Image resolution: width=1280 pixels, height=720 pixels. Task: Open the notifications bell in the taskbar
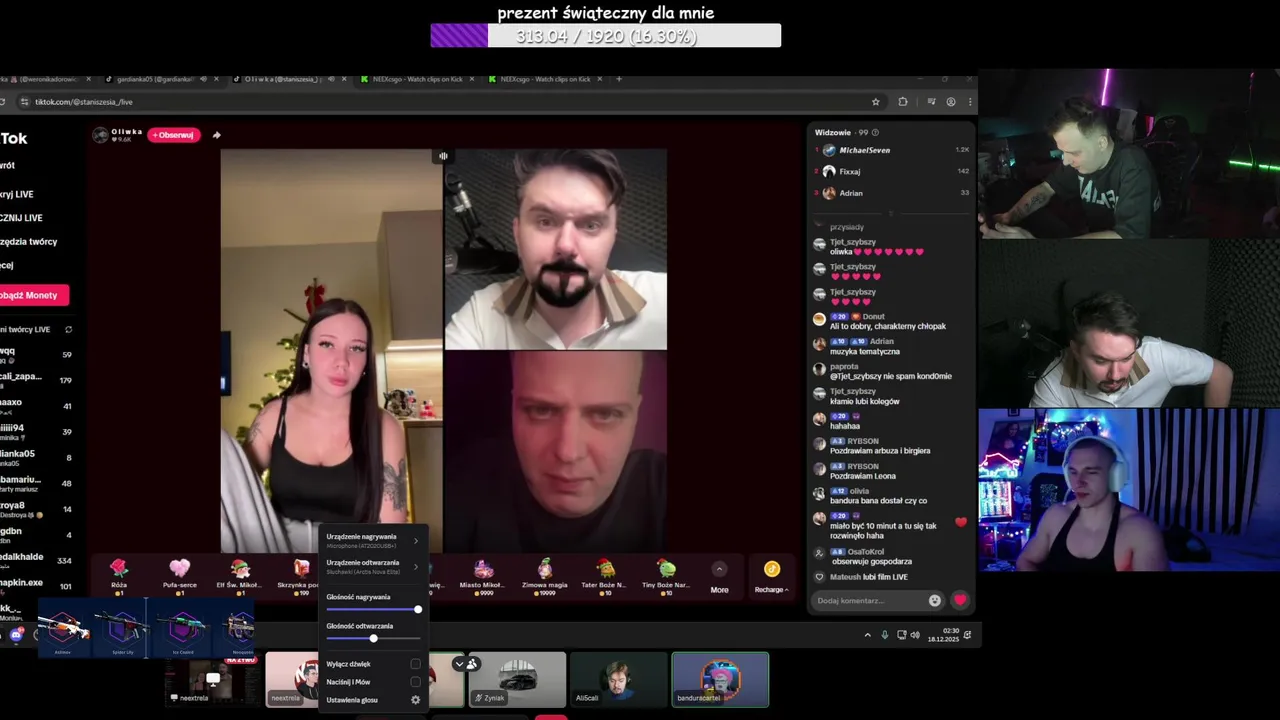[x=967, y=635]
